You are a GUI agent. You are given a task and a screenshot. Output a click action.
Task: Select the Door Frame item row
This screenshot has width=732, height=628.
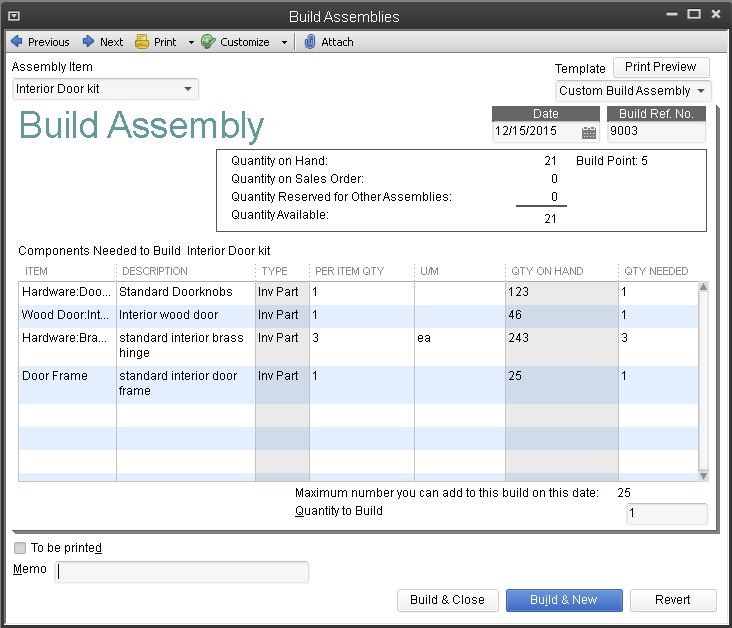358,385
